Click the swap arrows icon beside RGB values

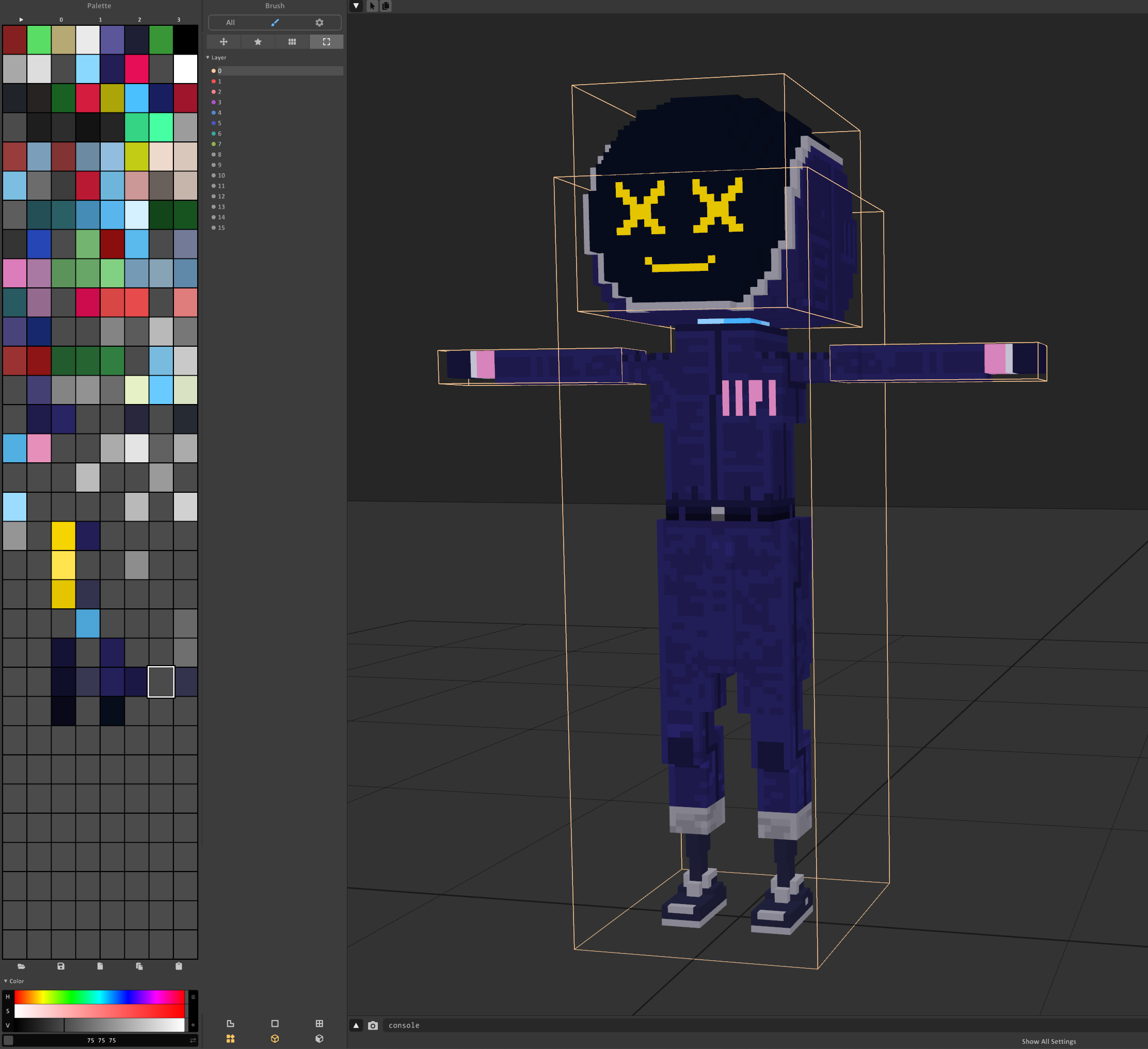(193, 1040)
